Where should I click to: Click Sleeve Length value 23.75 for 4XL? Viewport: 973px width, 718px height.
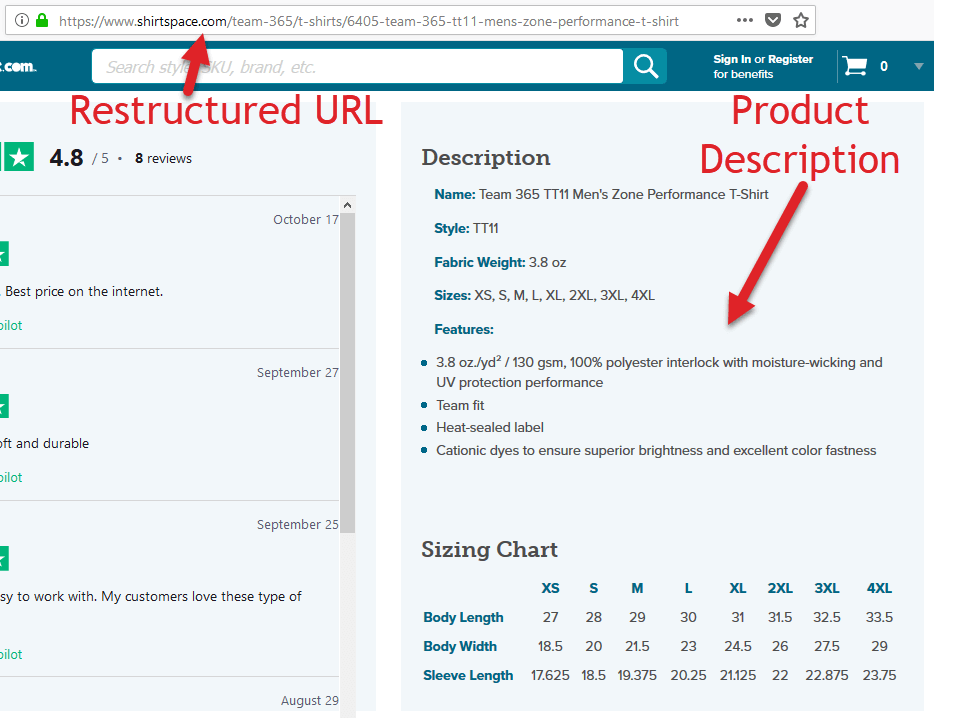point(879,676)
